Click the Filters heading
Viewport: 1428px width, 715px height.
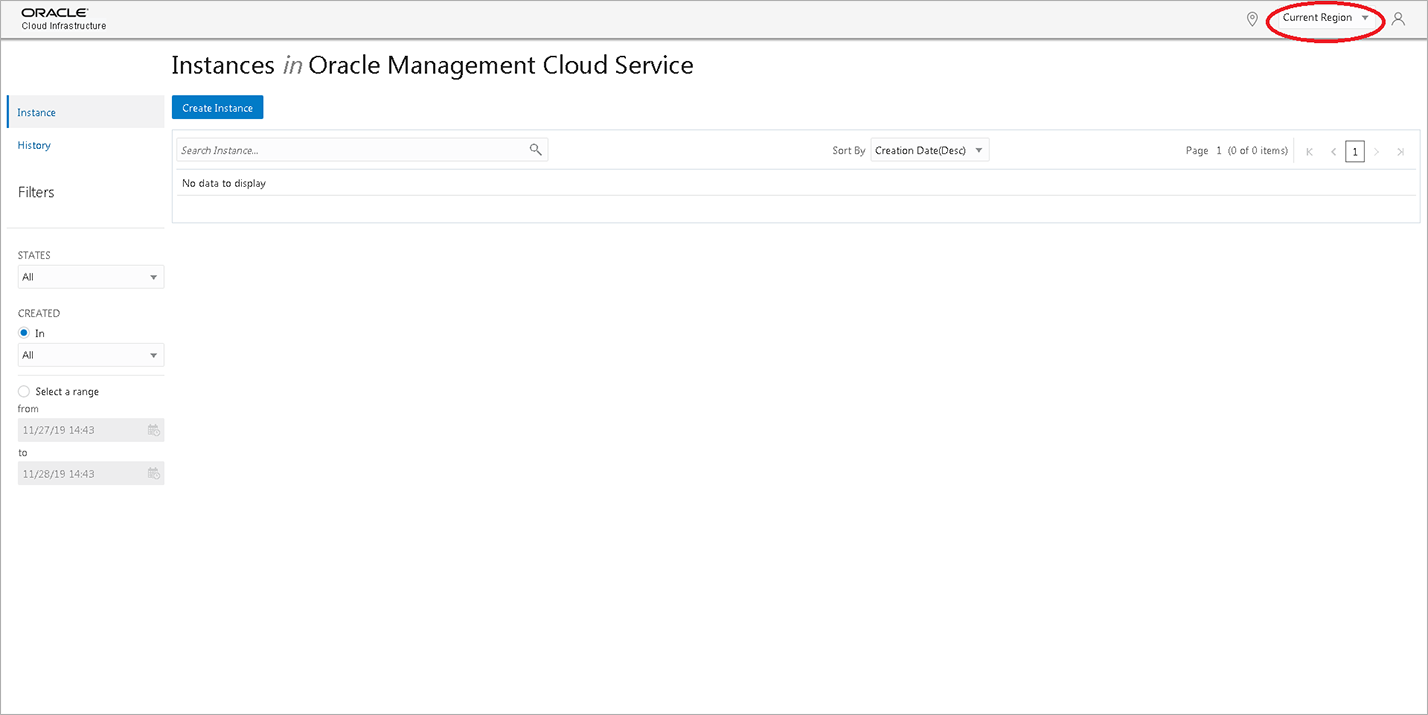pyautogui.click(x=36, y=192)
